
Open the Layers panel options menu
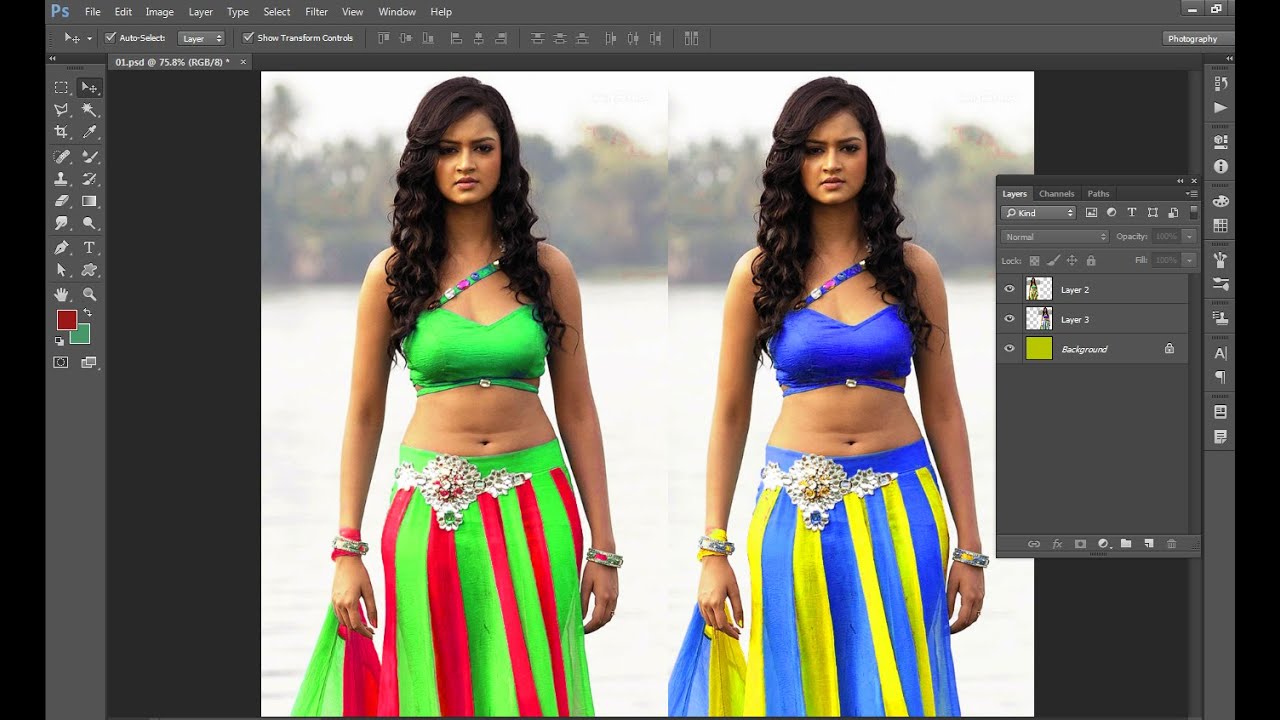[x=1191, y=193]
